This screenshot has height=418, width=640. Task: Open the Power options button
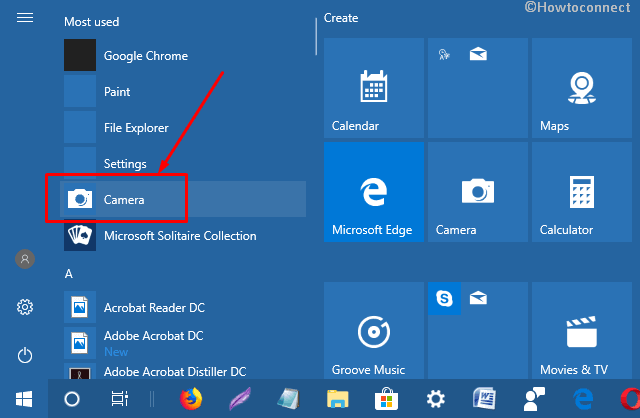click(x=25, y=355)
